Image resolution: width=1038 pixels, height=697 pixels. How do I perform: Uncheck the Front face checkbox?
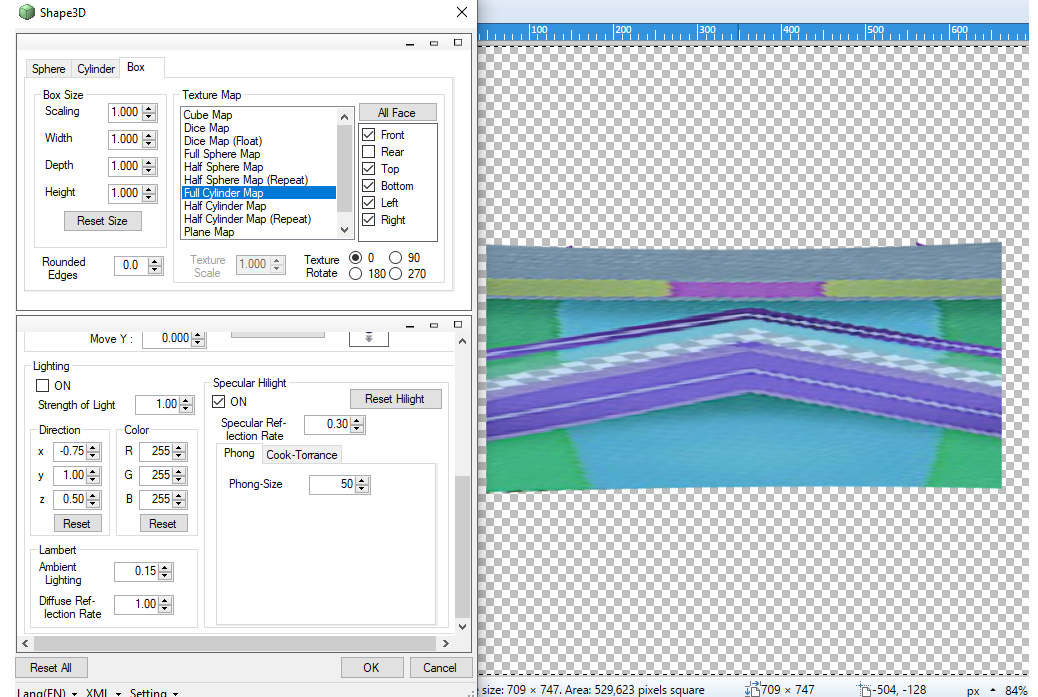369,134
